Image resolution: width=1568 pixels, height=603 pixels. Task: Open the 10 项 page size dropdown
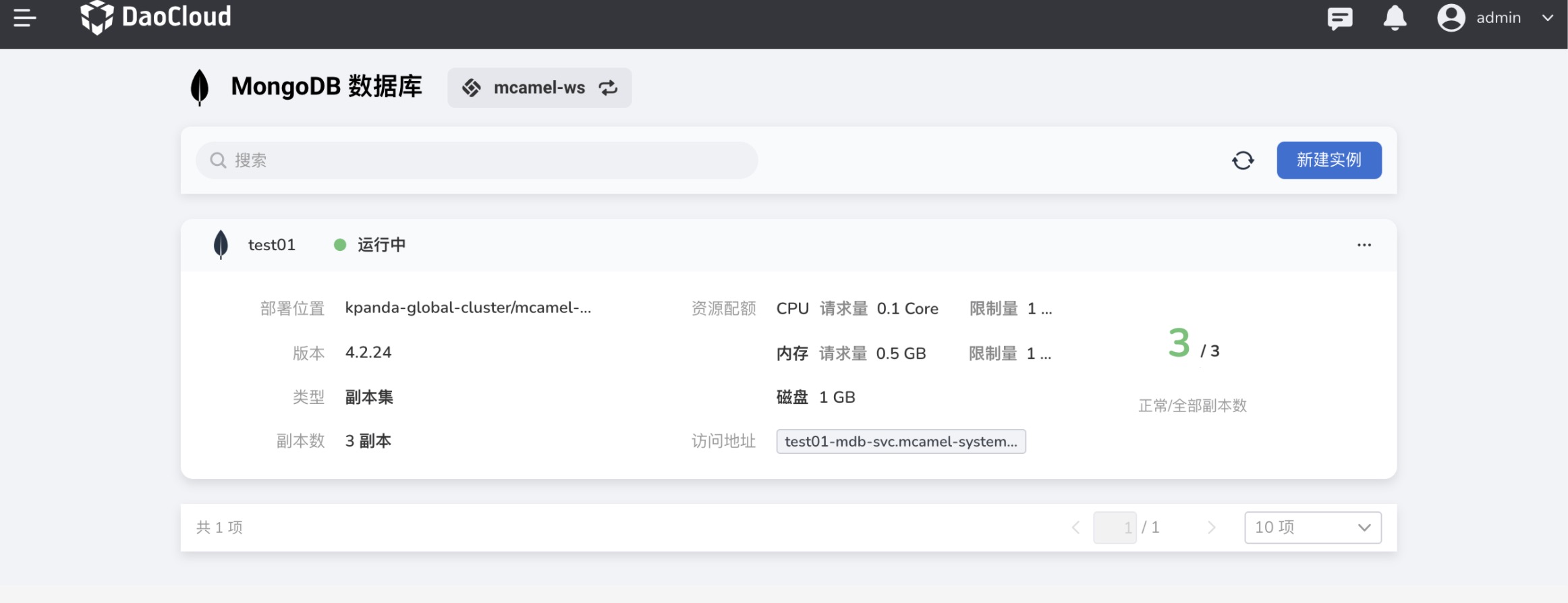[1313, 527]
